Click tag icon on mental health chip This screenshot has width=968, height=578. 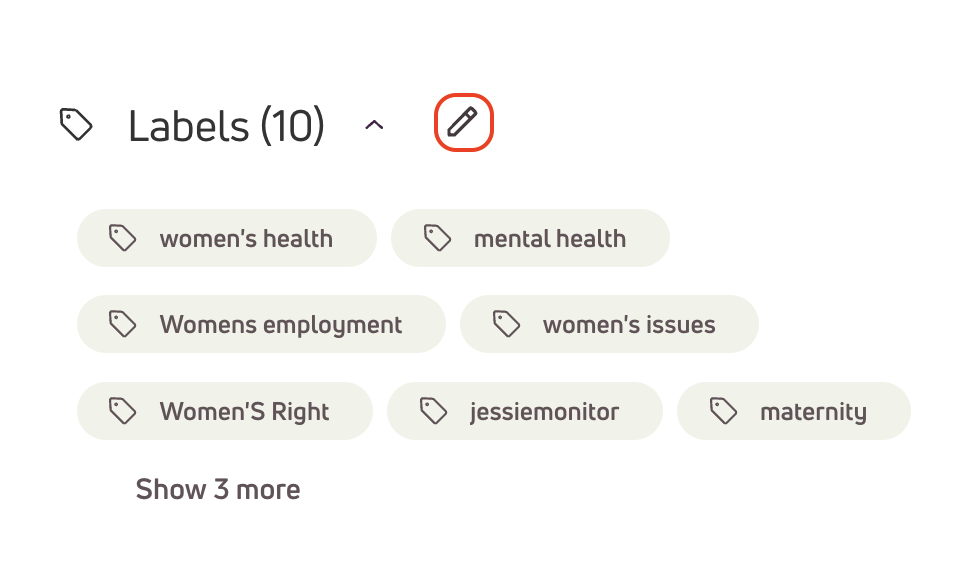pos(437,238)
